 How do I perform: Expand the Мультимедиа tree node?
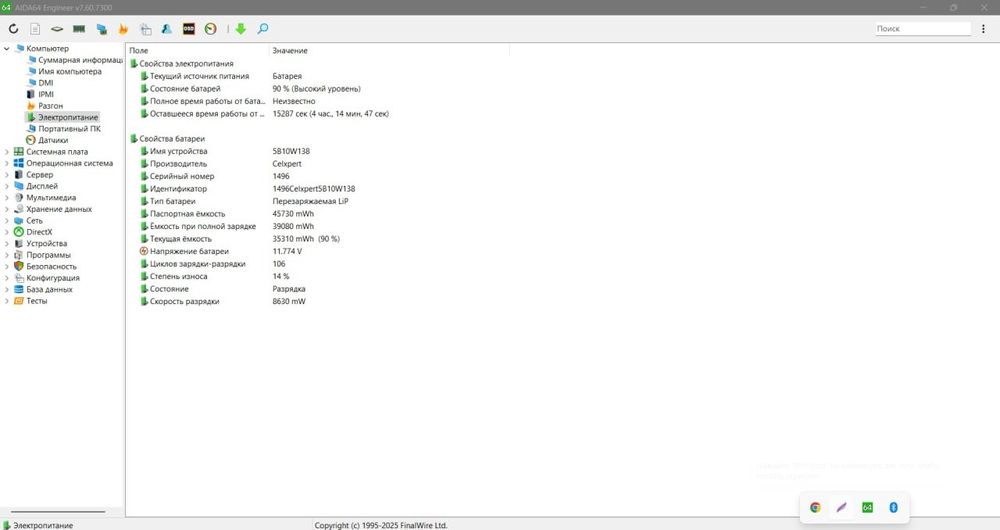point(7,198)
